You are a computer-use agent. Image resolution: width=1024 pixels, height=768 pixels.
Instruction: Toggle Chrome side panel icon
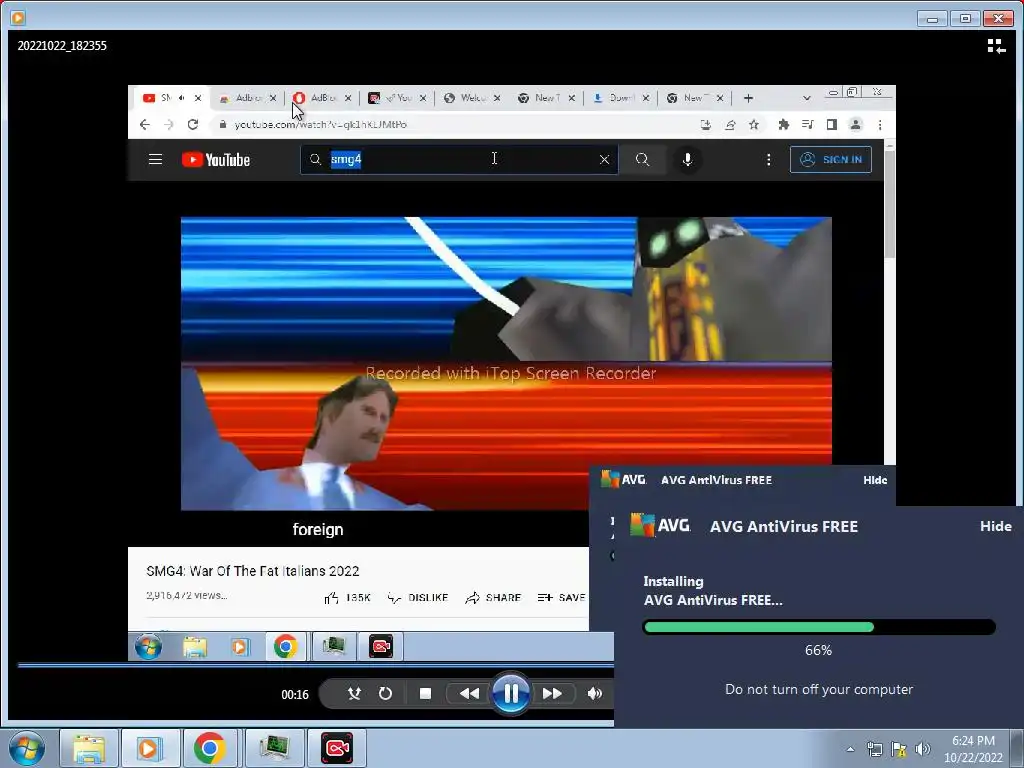point(831,124)
